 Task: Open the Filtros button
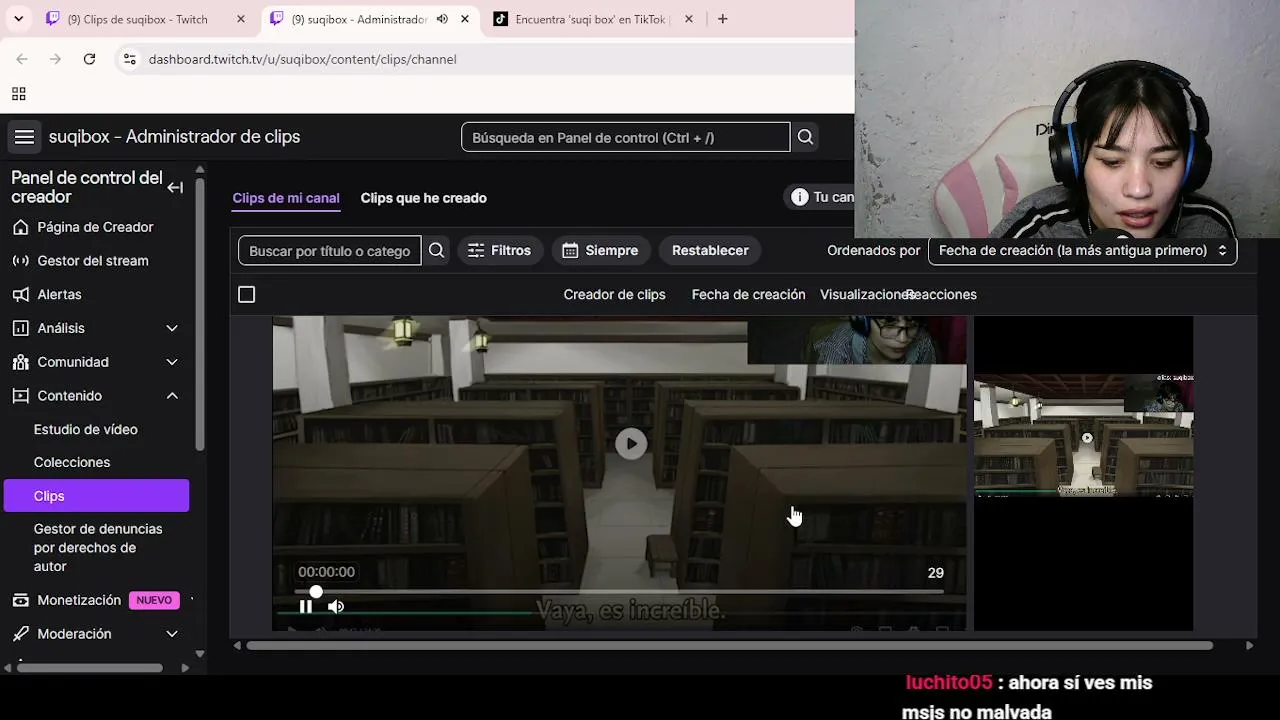pos(500,250)
